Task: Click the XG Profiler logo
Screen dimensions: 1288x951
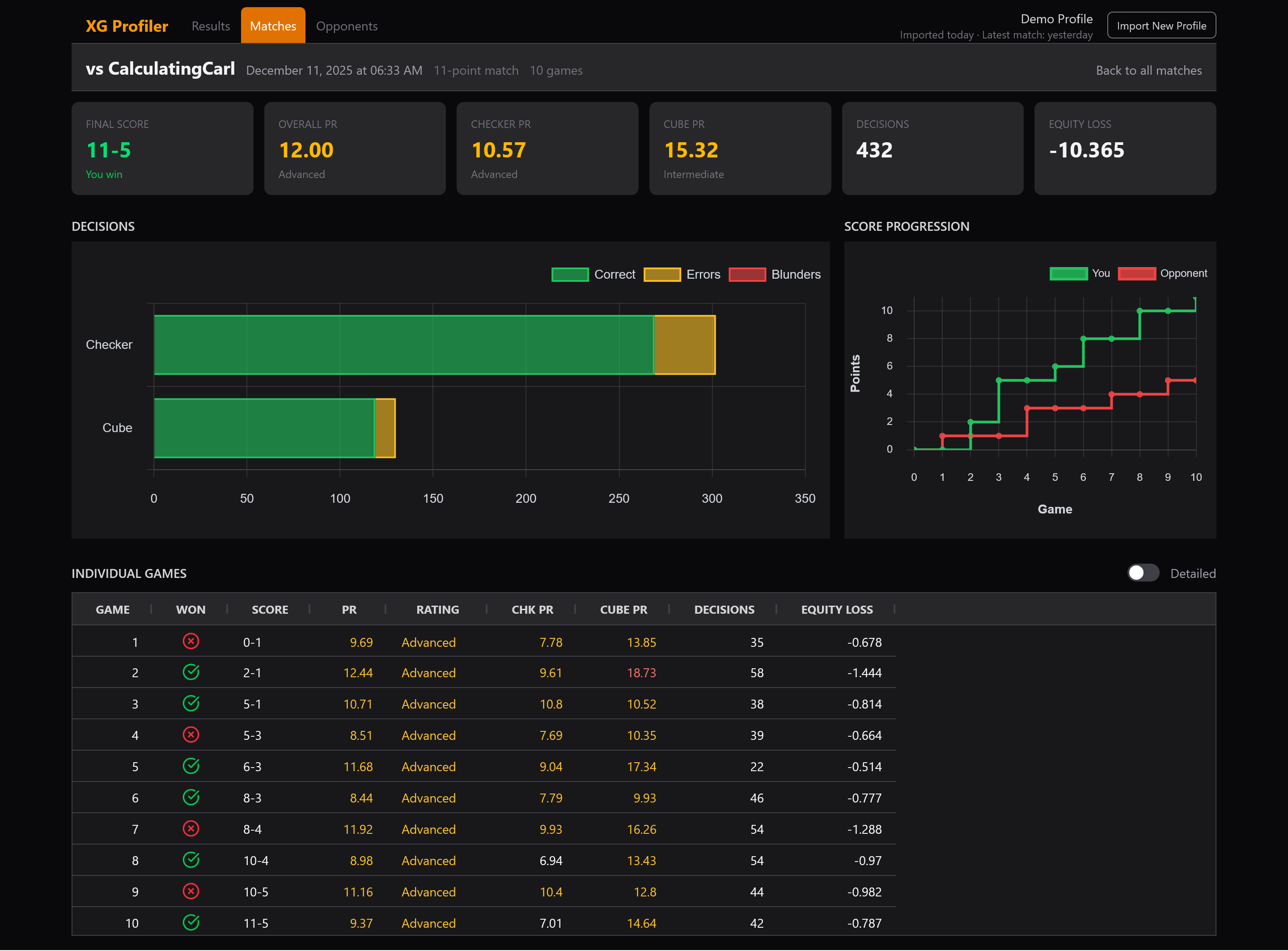Action: (127, 26)
